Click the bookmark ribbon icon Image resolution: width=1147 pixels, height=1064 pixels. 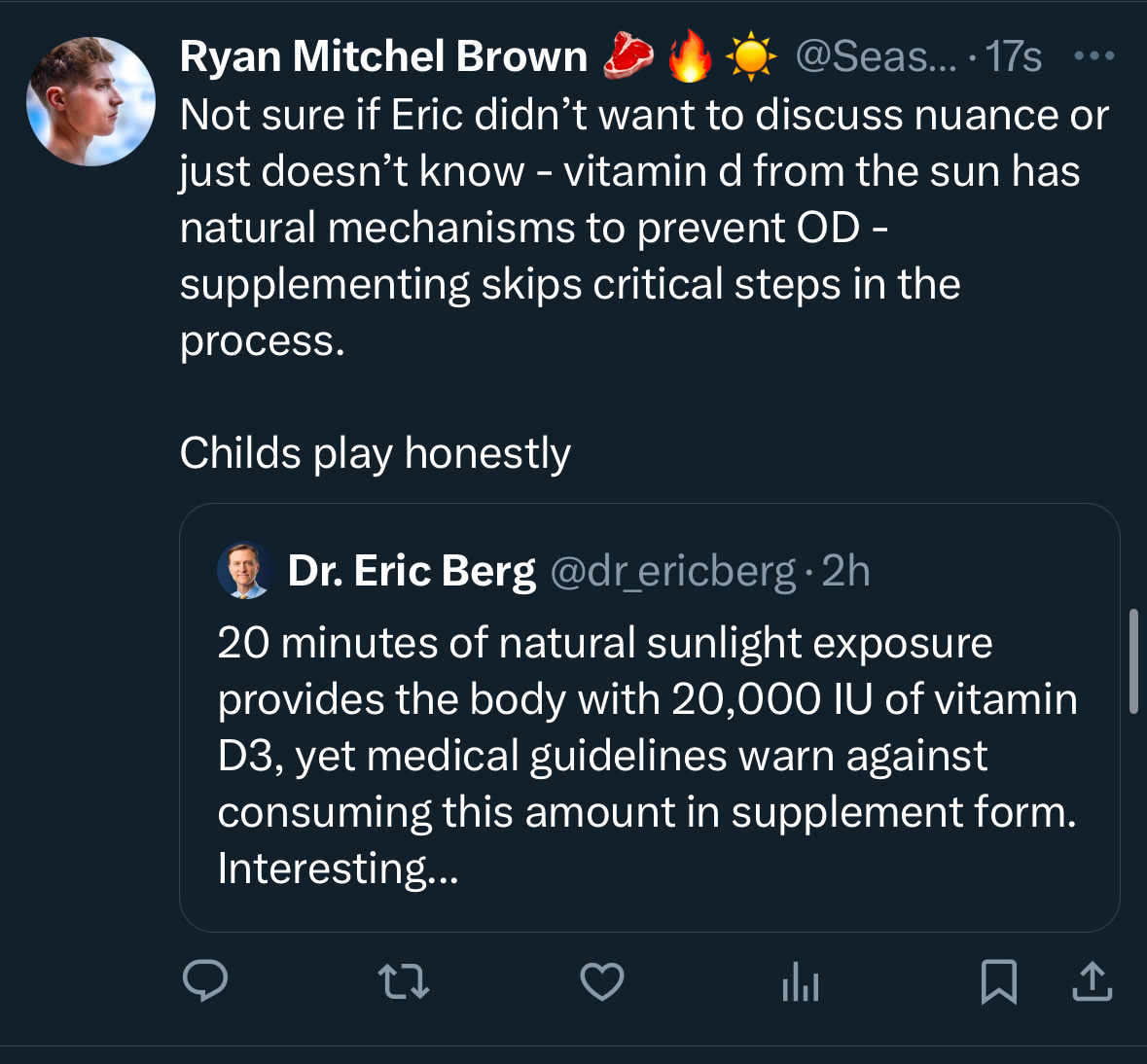coord(998,984)
